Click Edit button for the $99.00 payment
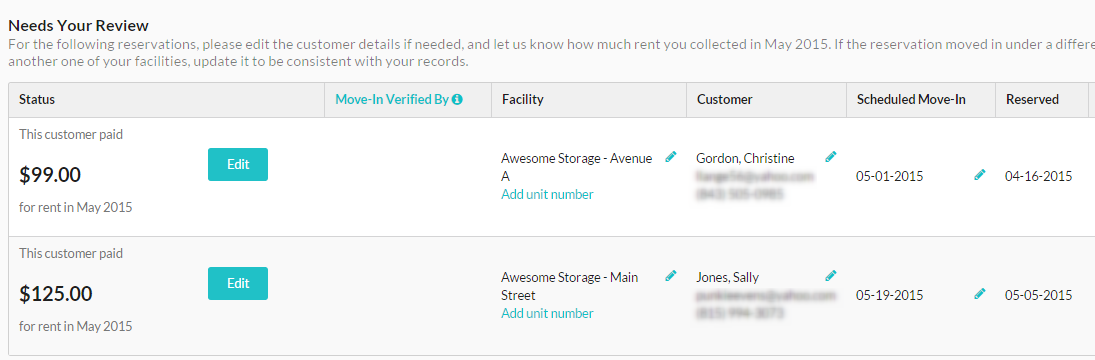1095x360 pixels. tap(238, 165)
